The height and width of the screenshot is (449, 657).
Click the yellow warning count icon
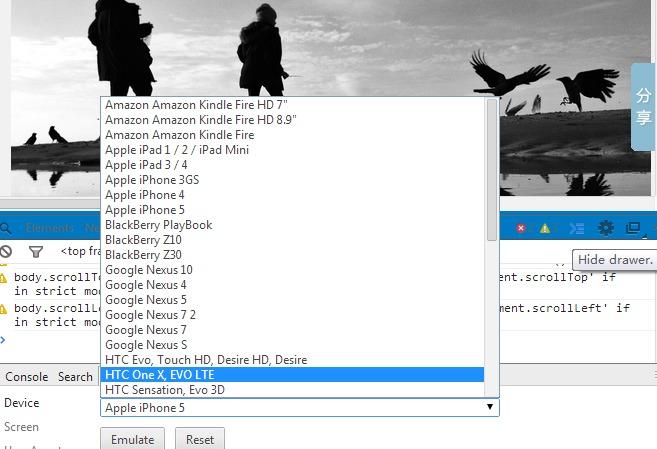[545, 228]
